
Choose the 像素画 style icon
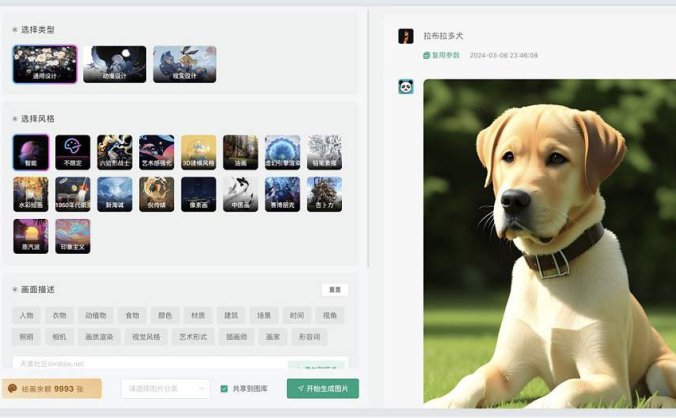(x=198, y=195)
